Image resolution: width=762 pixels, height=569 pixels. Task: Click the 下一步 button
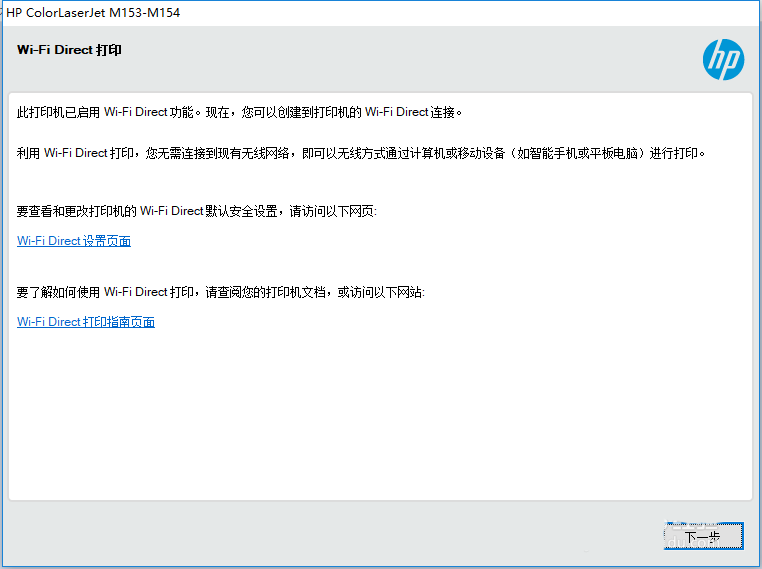(x=703, y=536)
